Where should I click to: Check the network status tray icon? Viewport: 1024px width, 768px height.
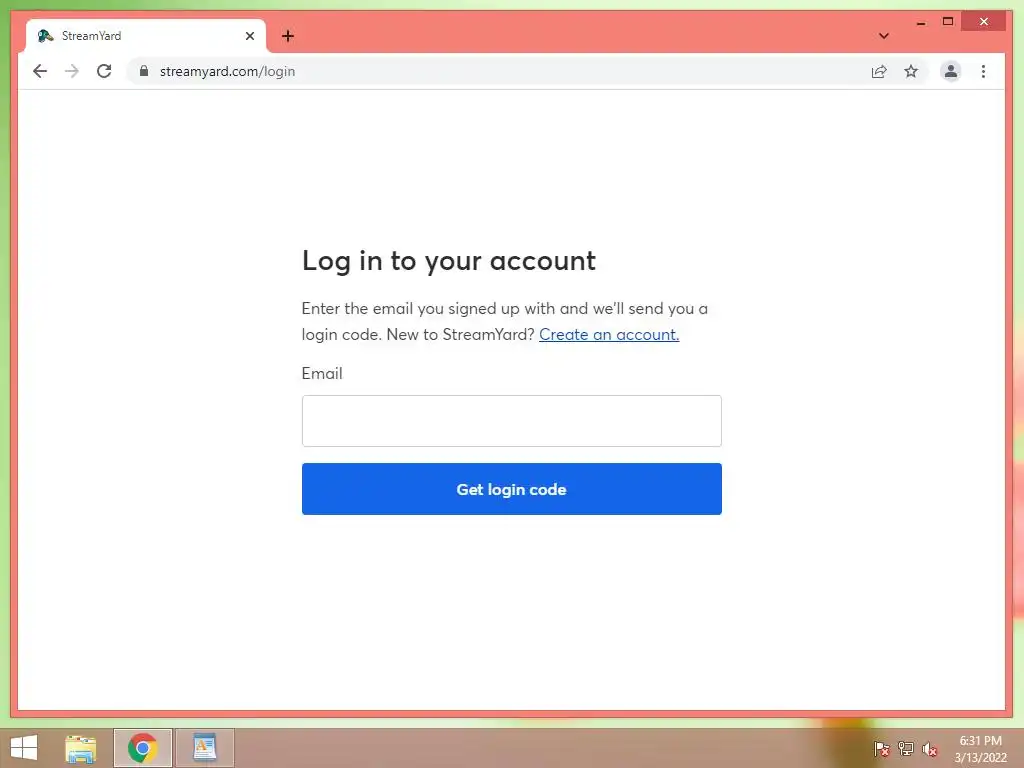(x=906, y=749)
